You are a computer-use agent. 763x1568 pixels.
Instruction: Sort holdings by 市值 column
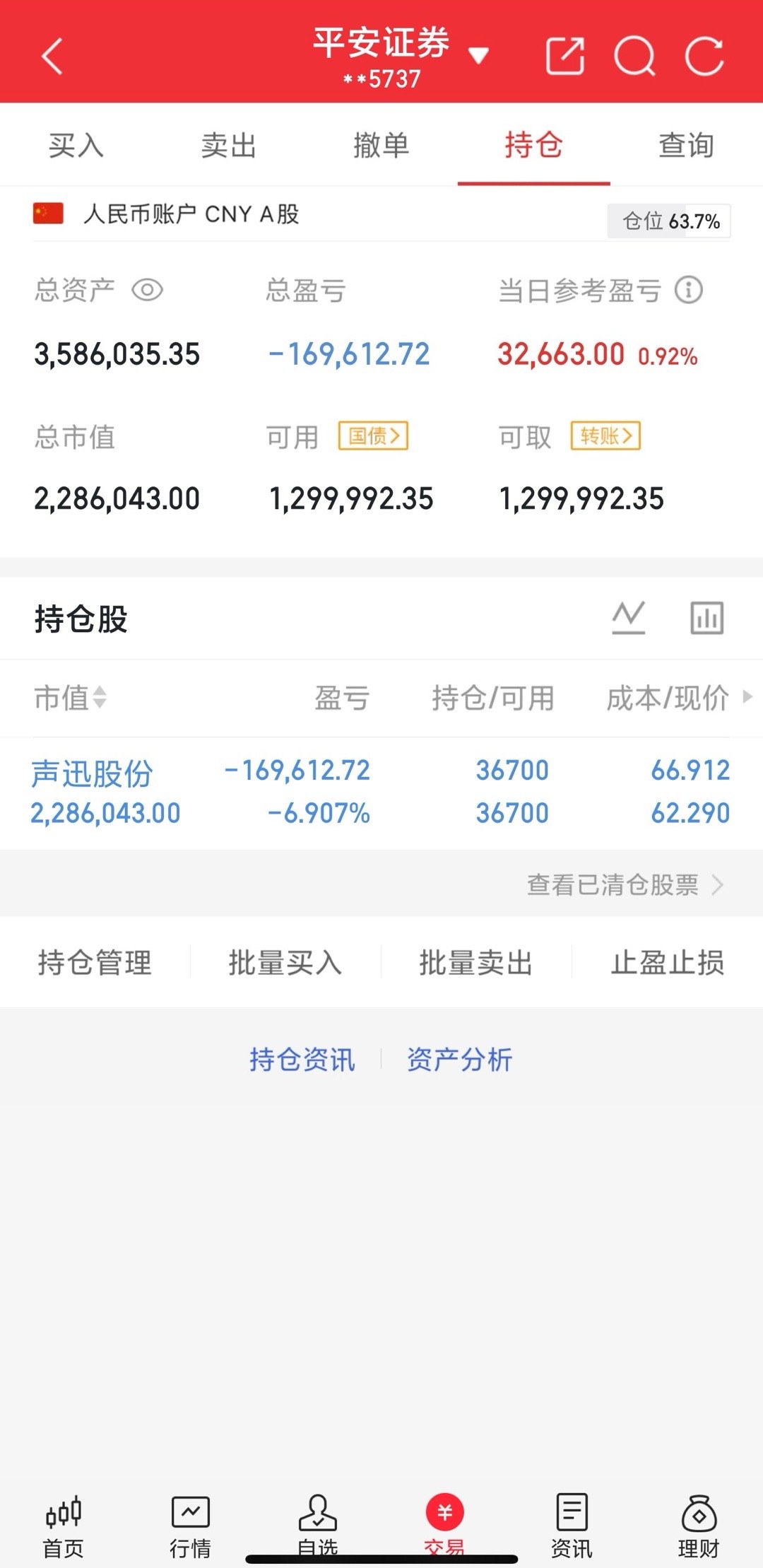pos(70,698)
